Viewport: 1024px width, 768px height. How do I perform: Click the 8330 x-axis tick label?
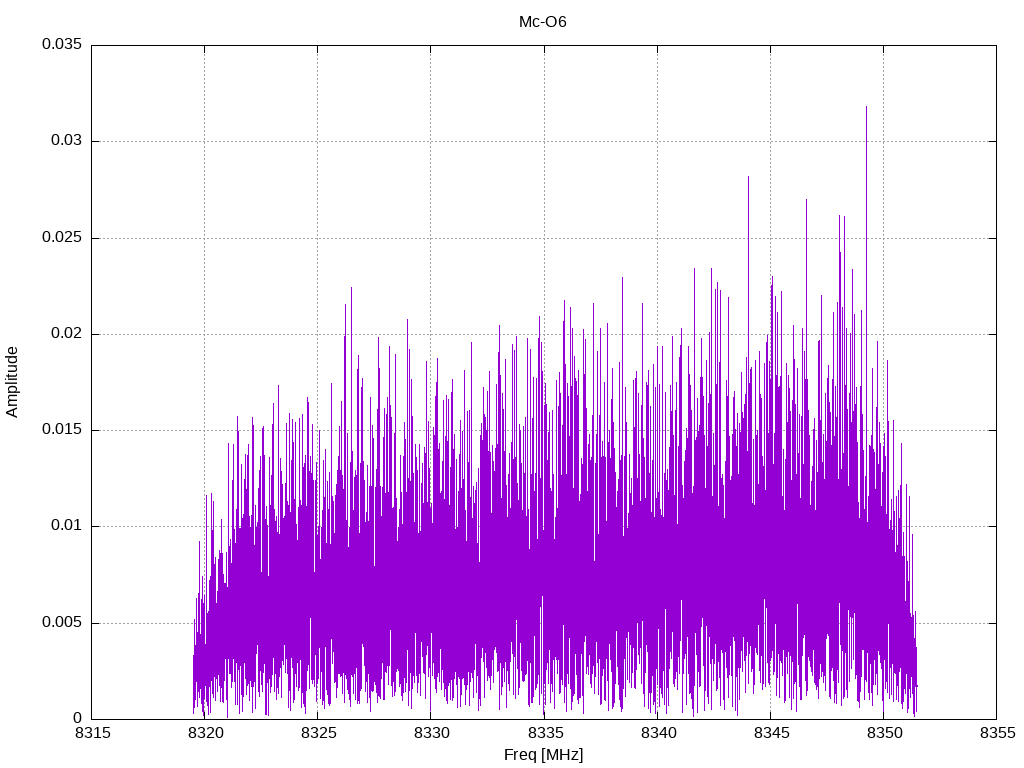[430, 735]
